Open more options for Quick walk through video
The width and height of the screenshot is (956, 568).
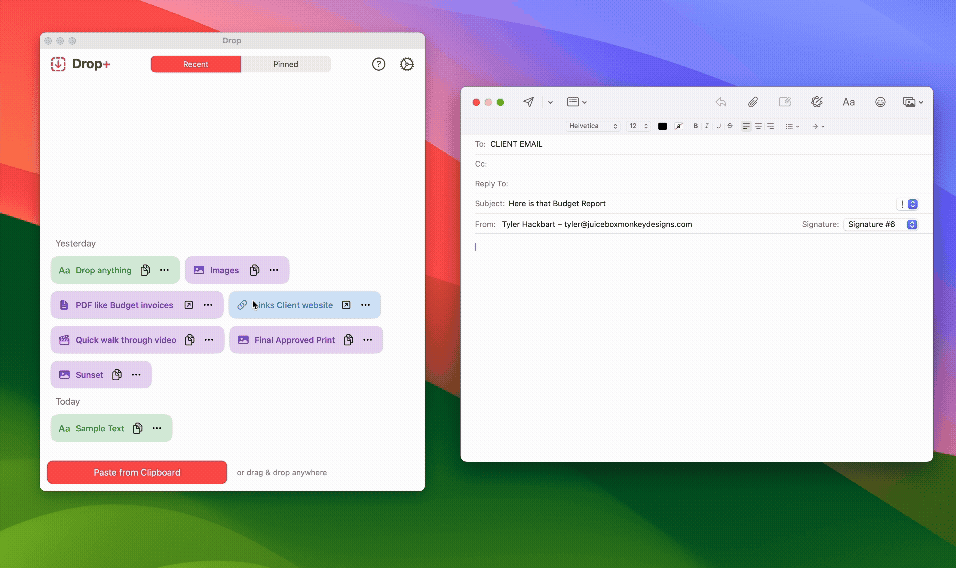pyautogui.click(x=209, y=339)
